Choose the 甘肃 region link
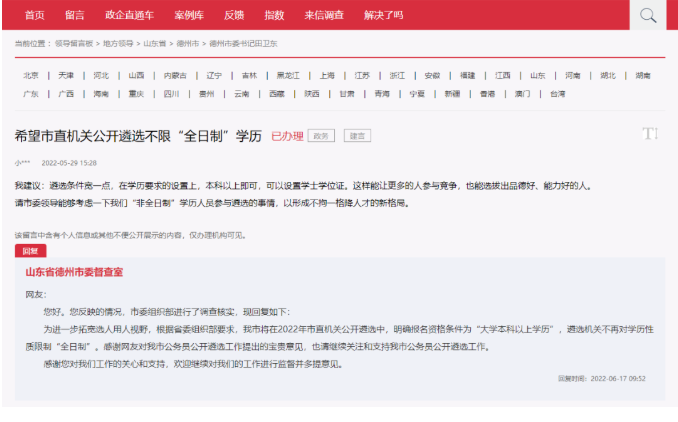The image size is (678, 422). 347,94
